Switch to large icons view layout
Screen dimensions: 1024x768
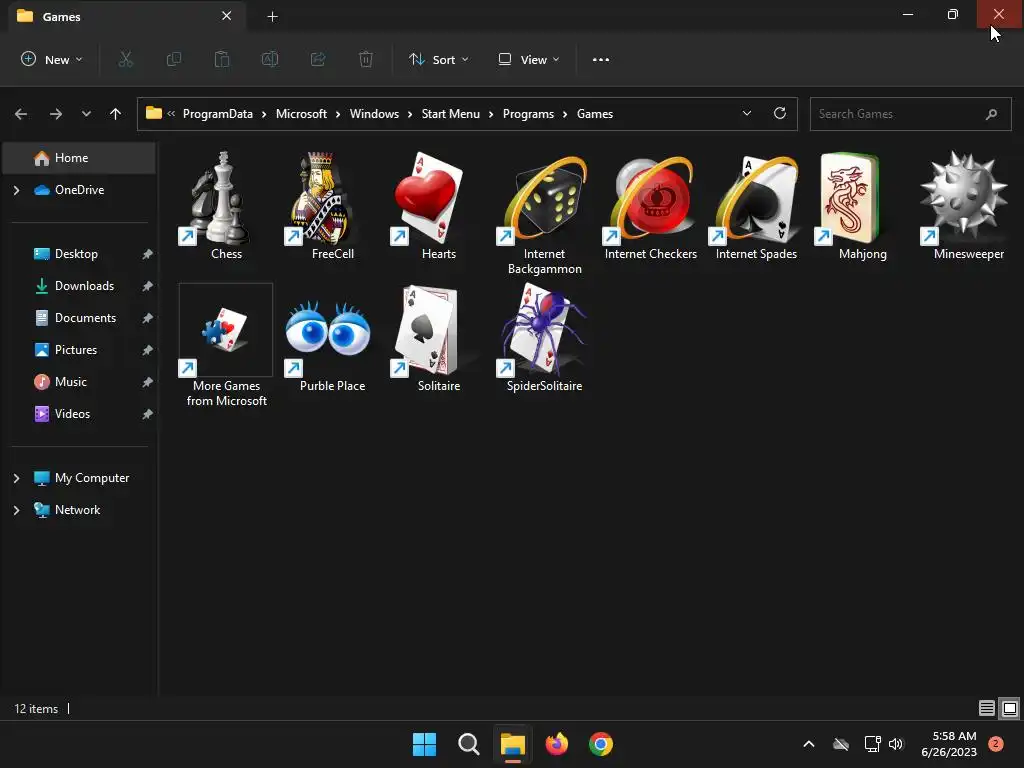[1010, 708]
